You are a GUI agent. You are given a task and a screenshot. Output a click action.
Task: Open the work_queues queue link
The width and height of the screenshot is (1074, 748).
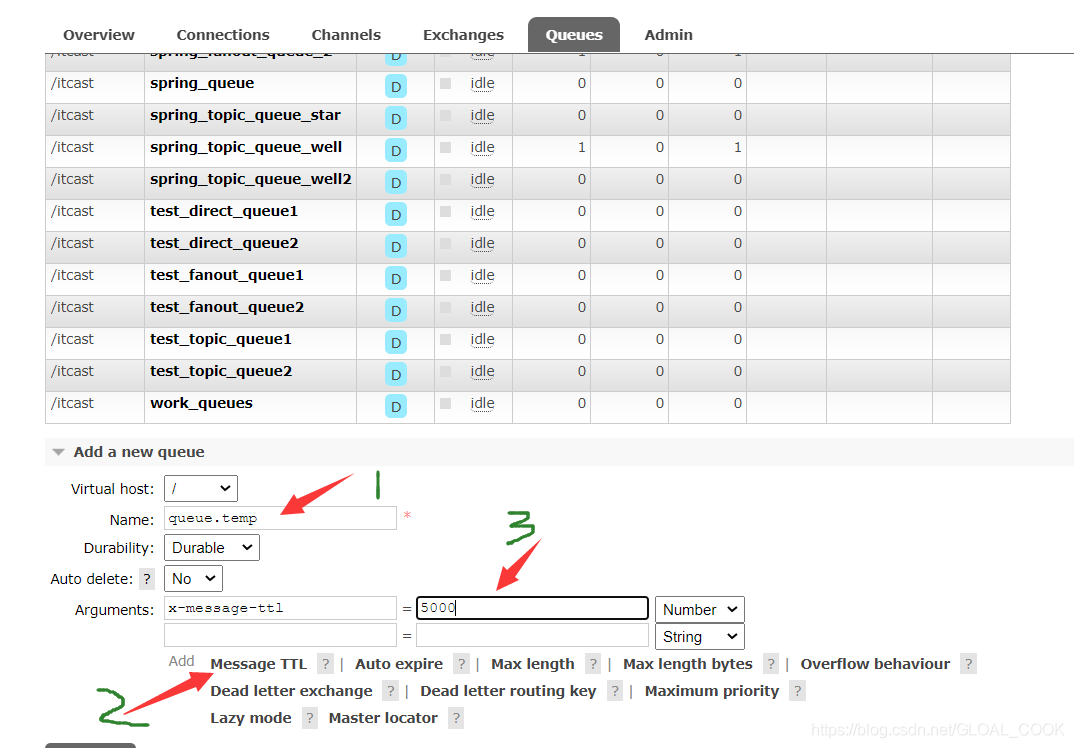tap(201, 403)
